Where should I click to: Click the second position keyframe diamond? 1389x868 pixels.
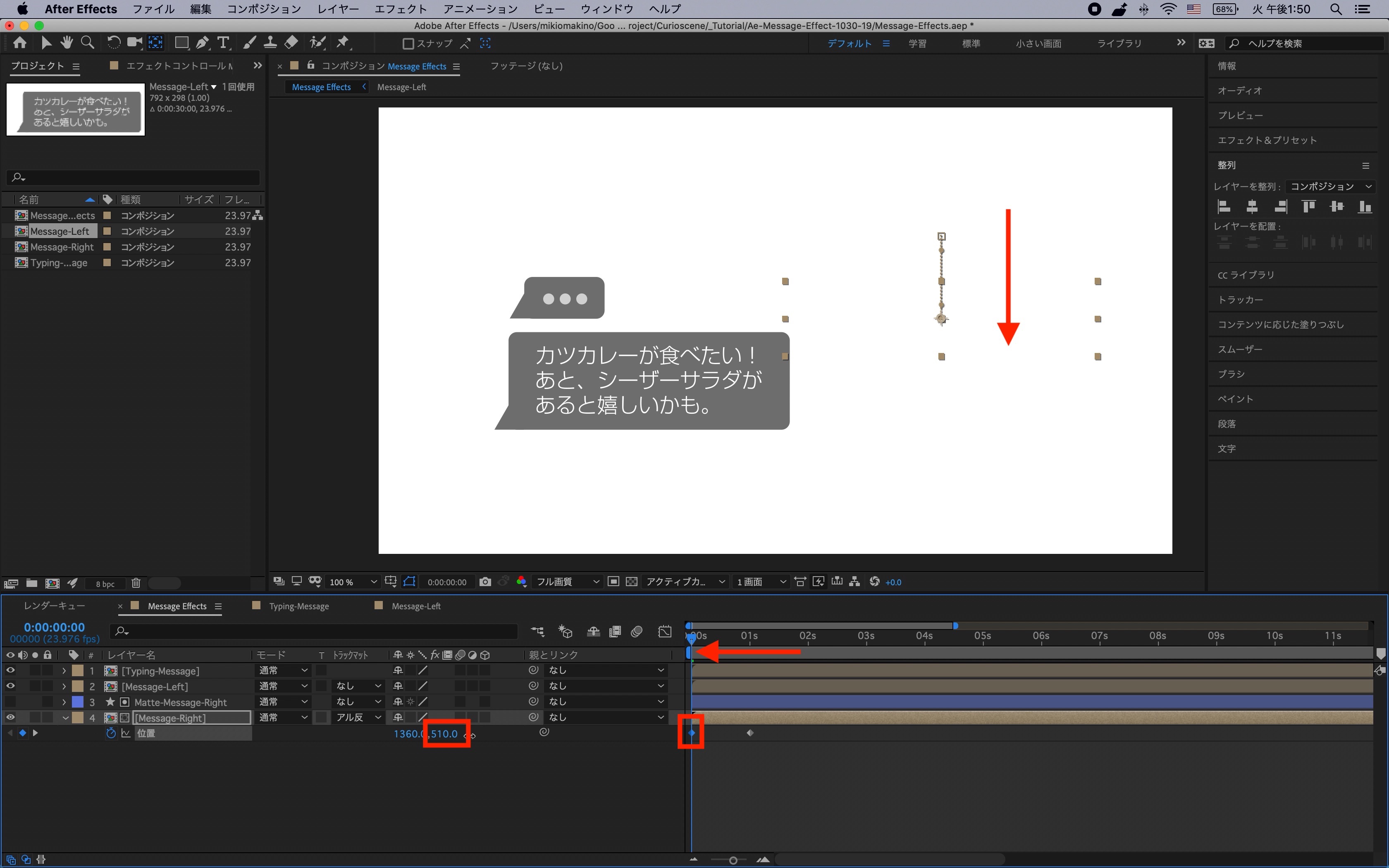749,733
